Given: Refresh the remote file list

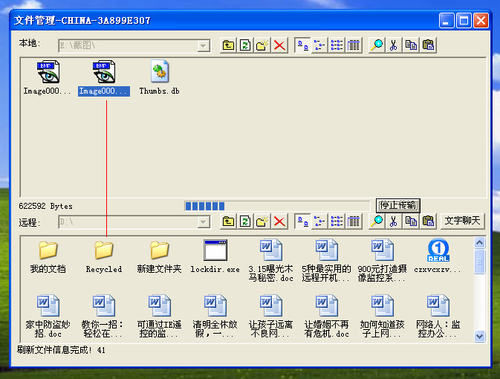Looking at the screenshot, I should tap(245, 221).
